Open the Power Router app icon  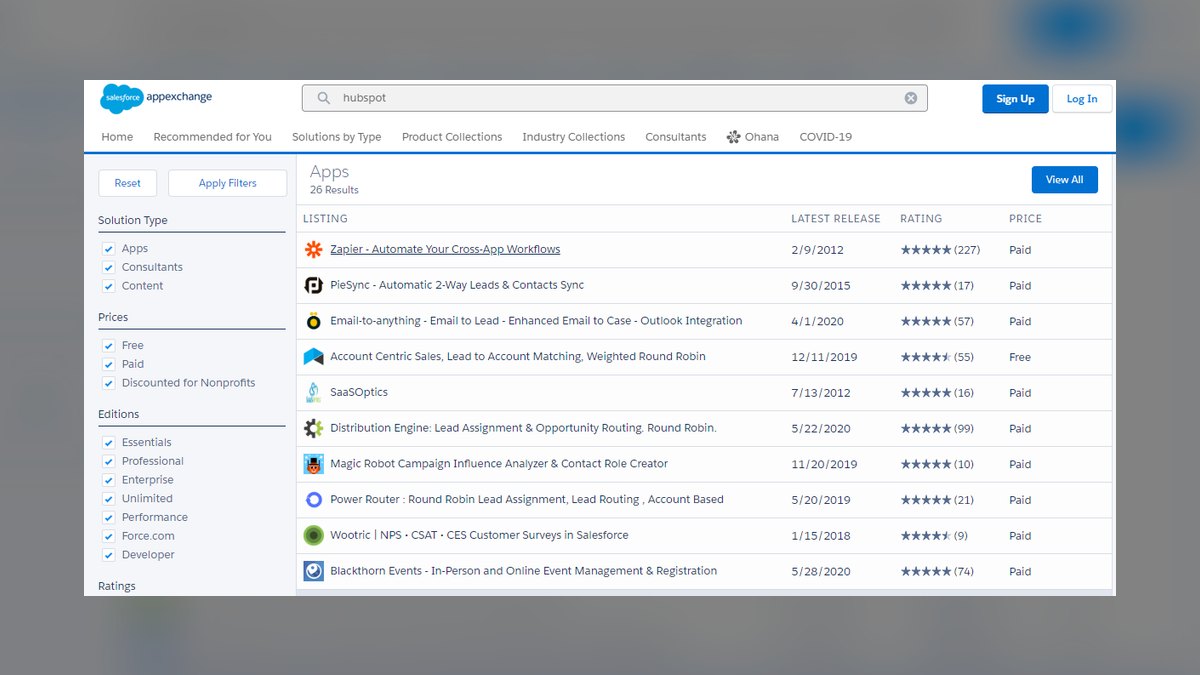(x=313, y=500)
